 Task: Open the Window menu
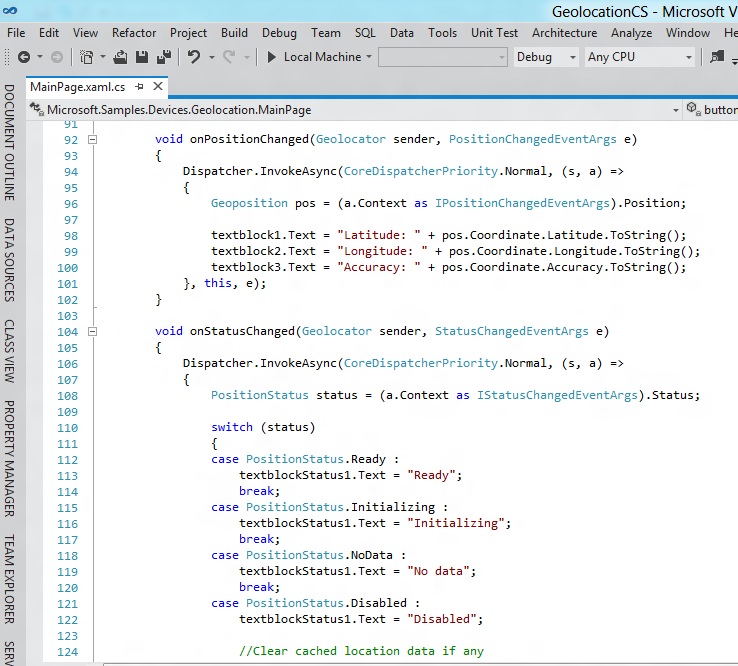(x=688, y=33)
